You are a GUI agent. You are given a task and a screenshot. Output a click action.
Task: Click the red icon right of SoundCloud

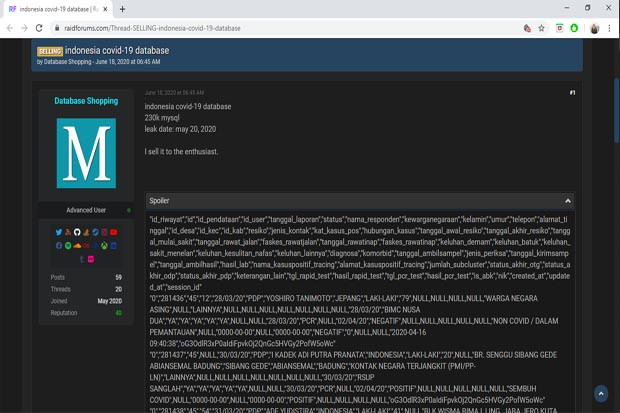click(86, 246)
